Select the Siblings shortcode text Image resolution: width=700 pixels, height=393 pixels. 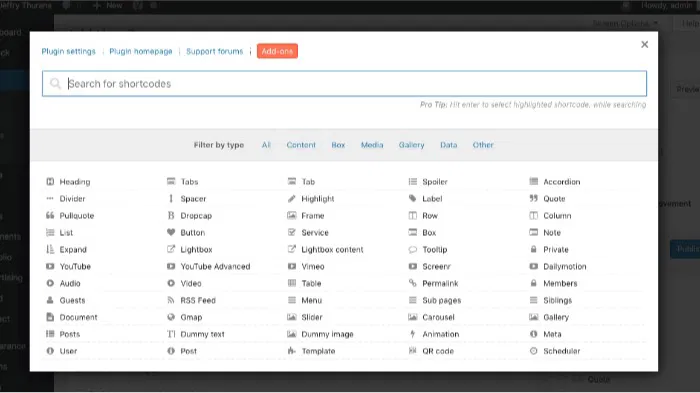[557, 300]
